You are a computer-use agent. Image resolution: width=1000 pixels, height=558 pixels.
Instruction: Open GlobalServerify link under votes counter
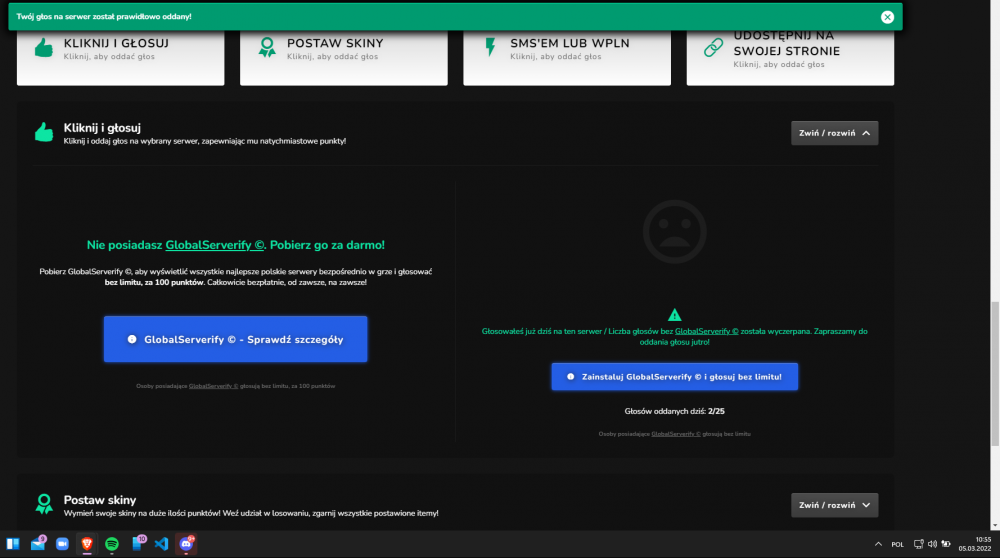click(675, 434)
